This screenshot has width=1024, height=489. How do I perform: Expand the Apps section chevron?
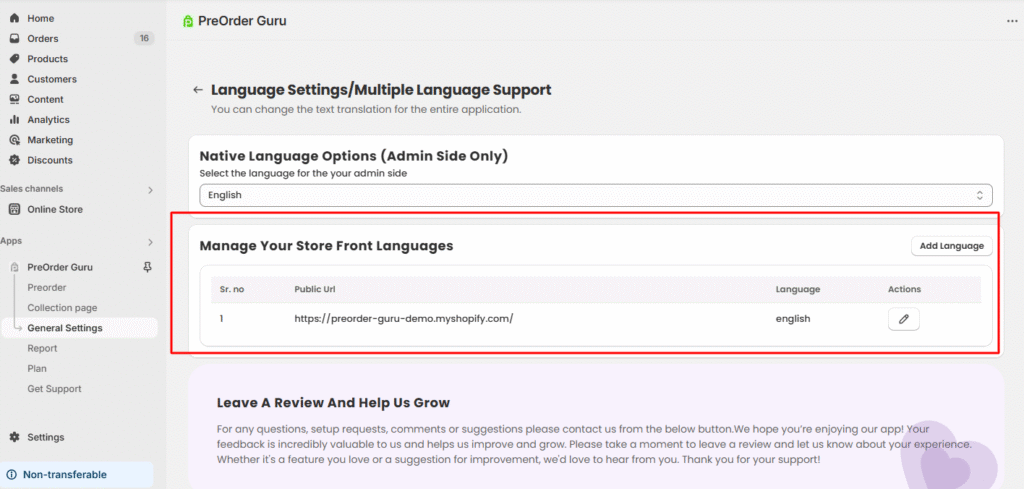pos(150,241)
